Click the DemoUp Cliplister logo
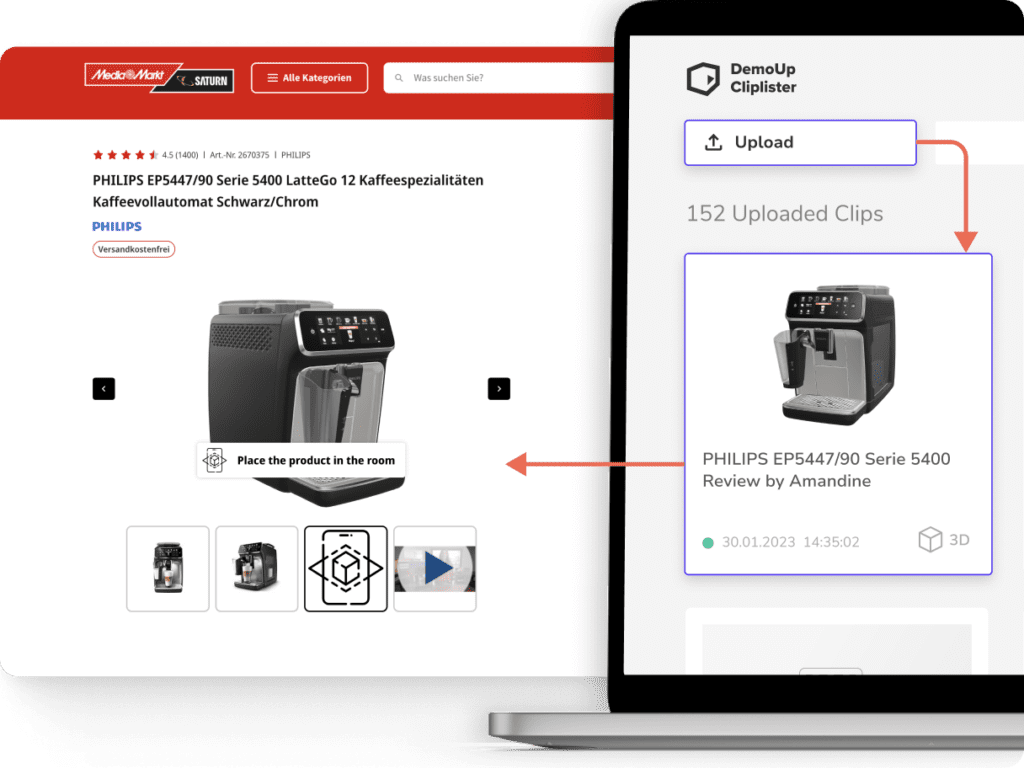 pyautogui.click(x=741, y=78)
